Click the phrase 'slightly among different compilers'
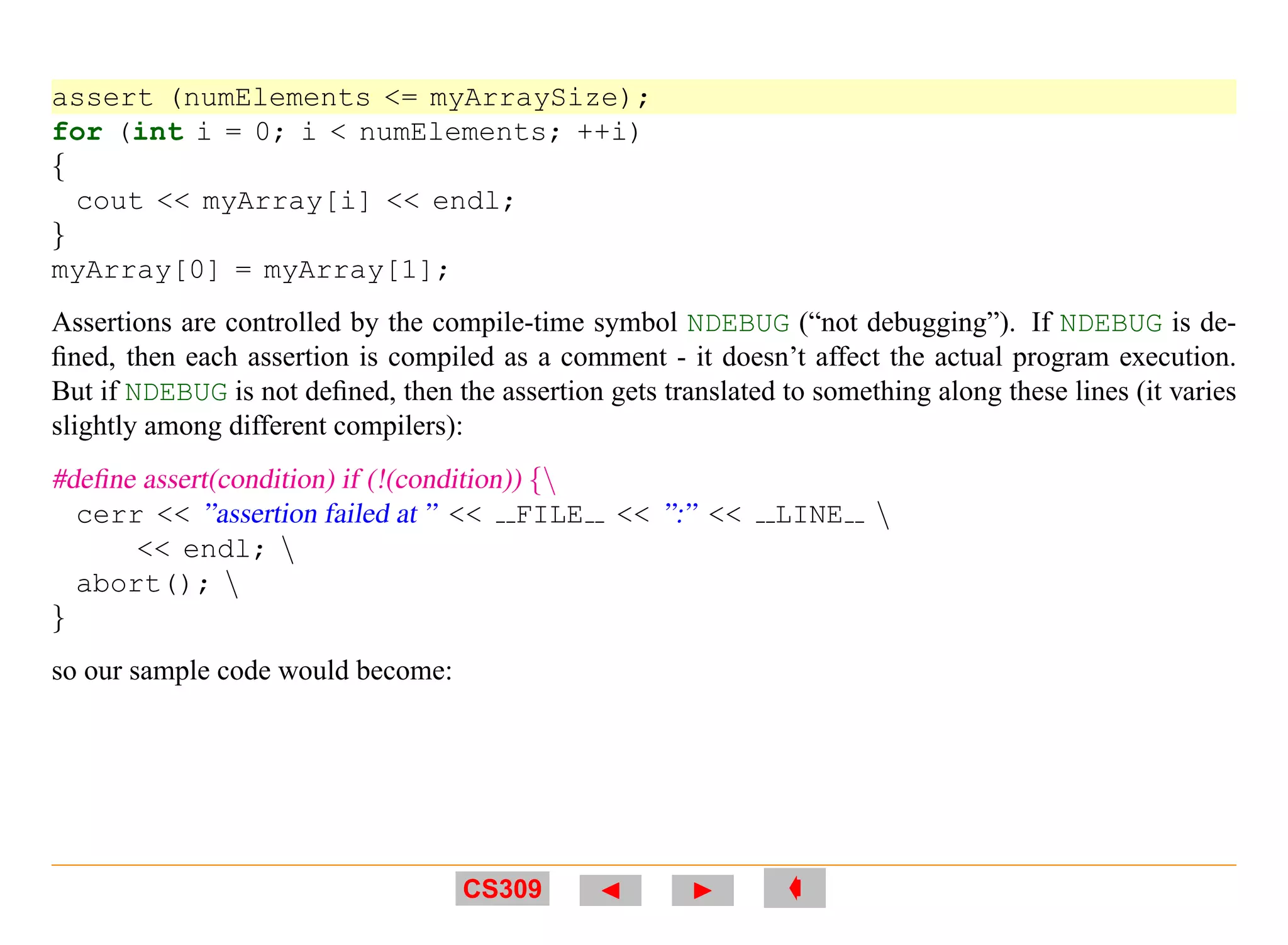This screenshot has width=1288, height=945. (x=249, y=426)
